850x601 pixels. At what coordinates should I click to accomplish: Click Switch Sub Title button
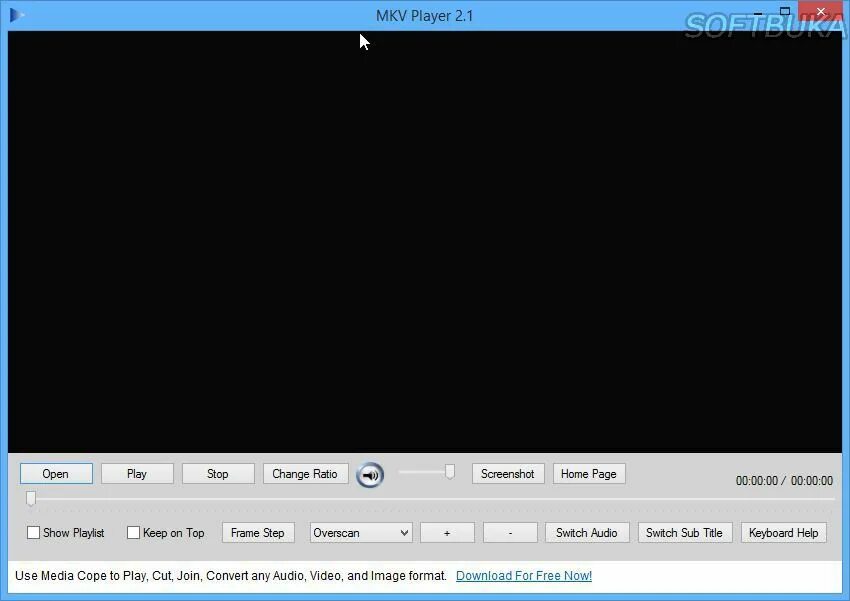click(x=685, y=533)
